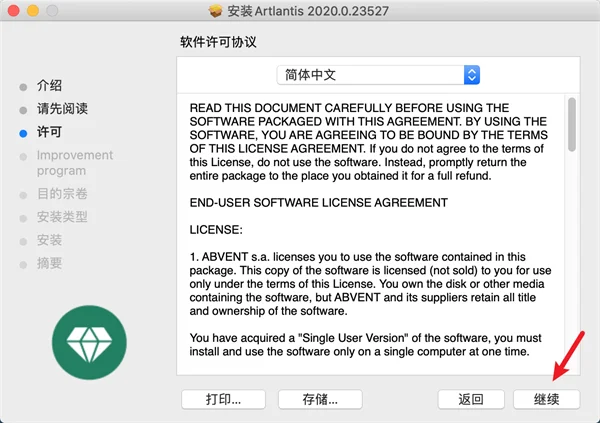Click the 打印... print button
Screen dimensions: 600x423
(223, 399)
